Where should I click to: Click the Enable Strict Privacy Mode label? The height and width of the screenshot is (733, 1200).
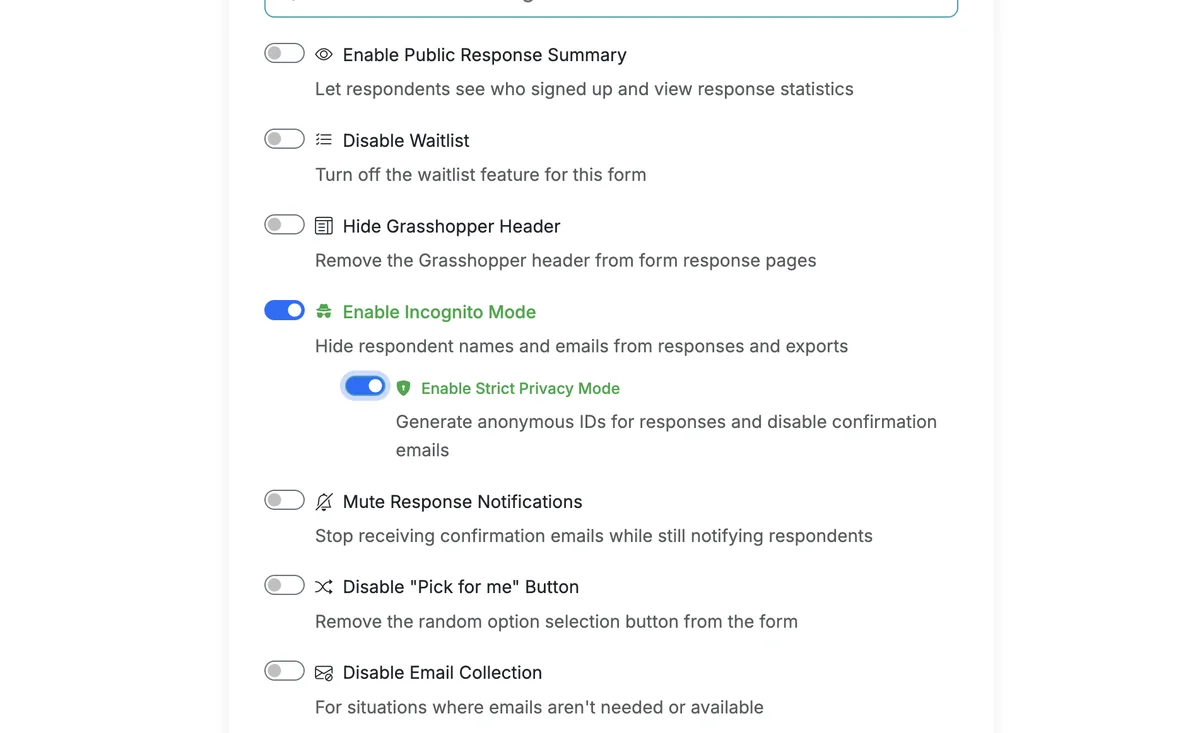pyautogui.click(x=520, y=388)
